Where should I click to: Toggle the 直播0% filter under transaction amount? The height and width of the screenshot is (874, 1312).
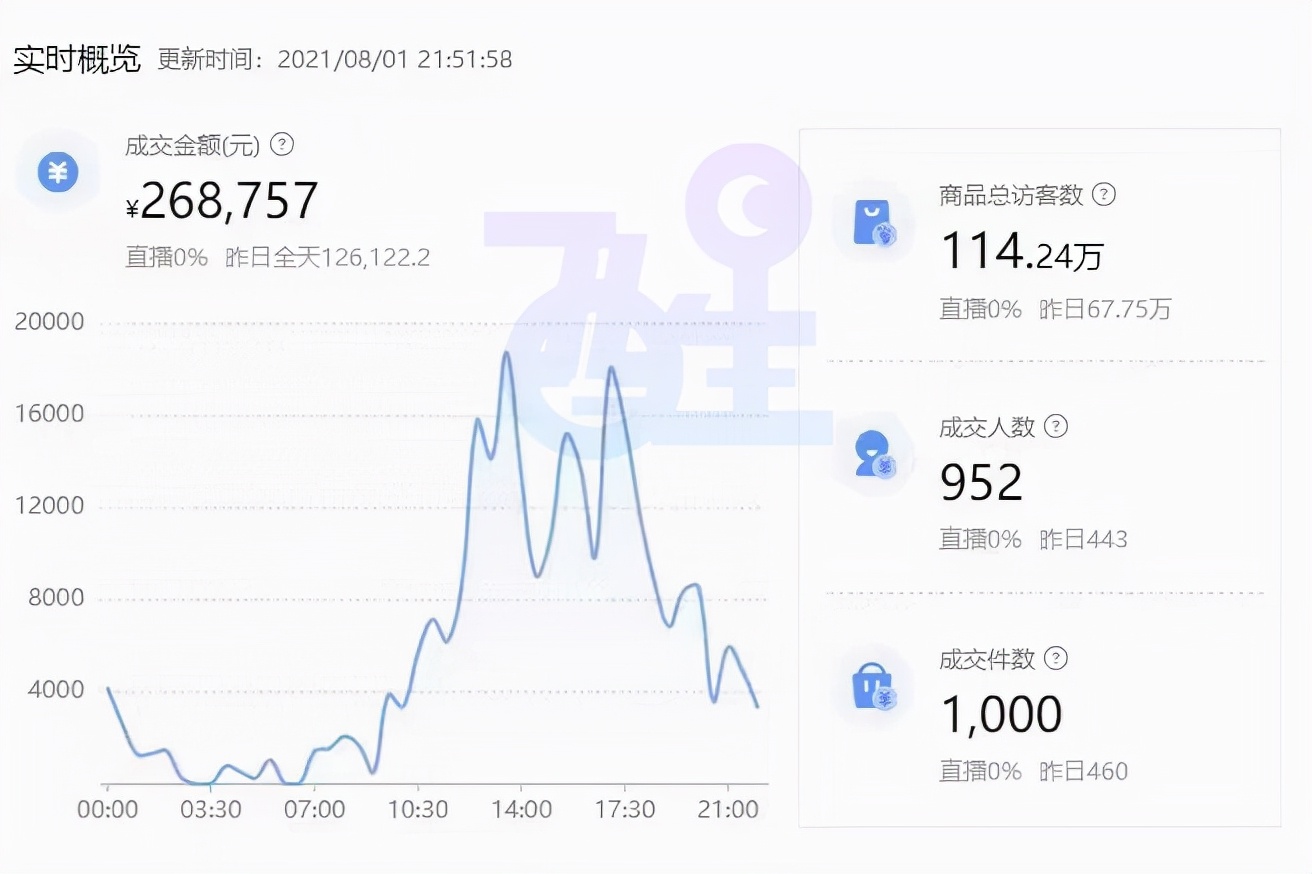166,257
